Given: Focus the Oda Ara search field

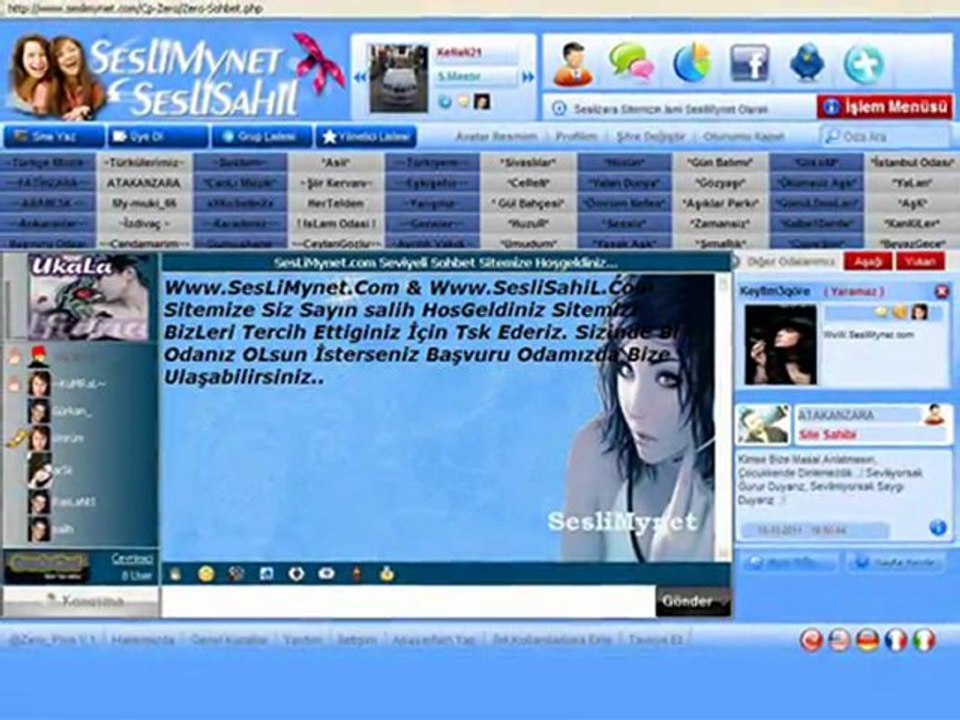Looking at the screenshot, I should [885, 137].
